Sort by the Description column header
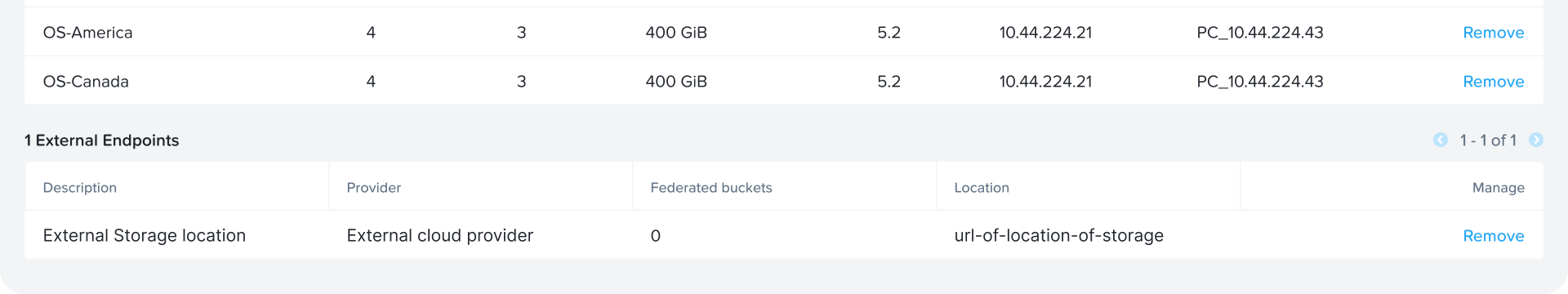Image resolution: width=1568 pixels, height=294 pixels. (x=80, y=188)
